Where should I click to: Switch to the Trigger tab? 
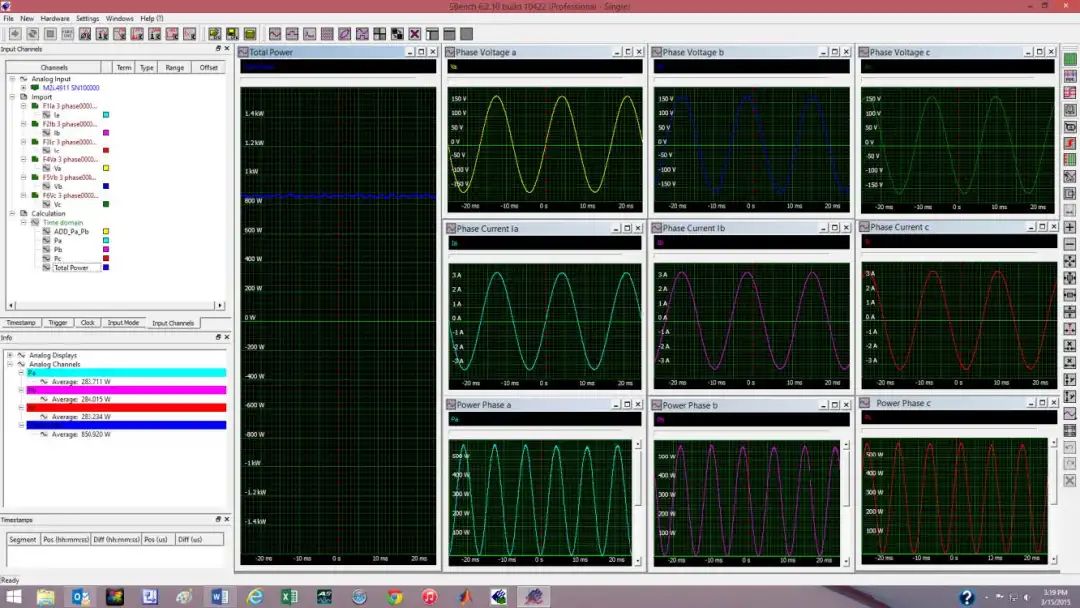pos(58,323)
